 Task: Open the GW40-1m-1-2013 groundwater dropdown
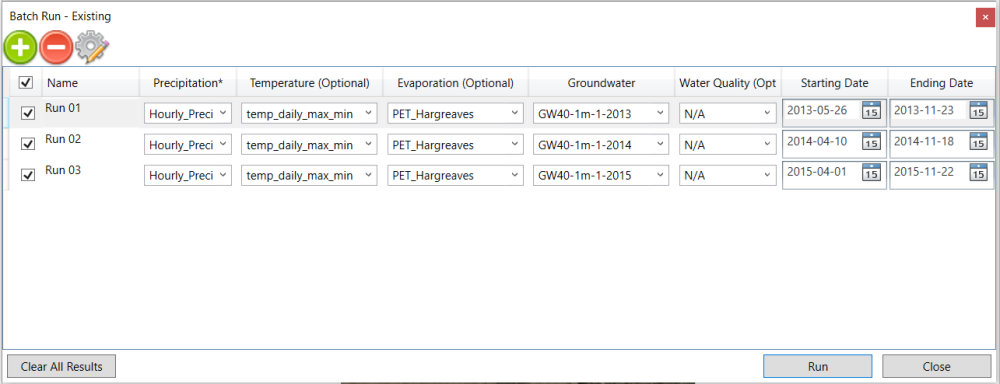(601, 114)
